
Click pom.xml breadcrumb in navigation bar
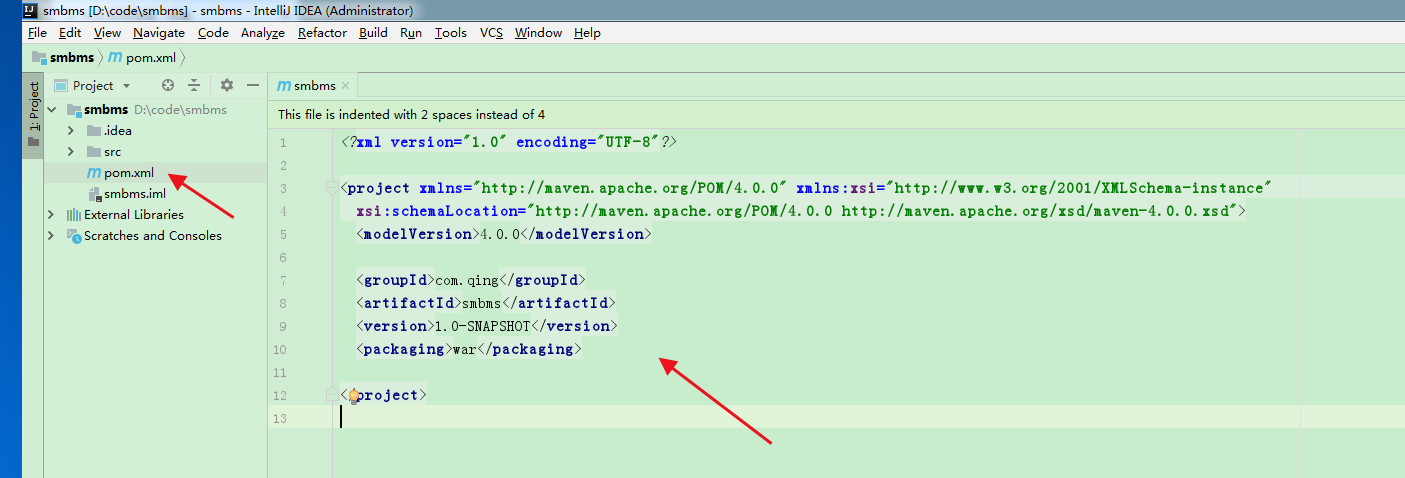tap(142, 58)
